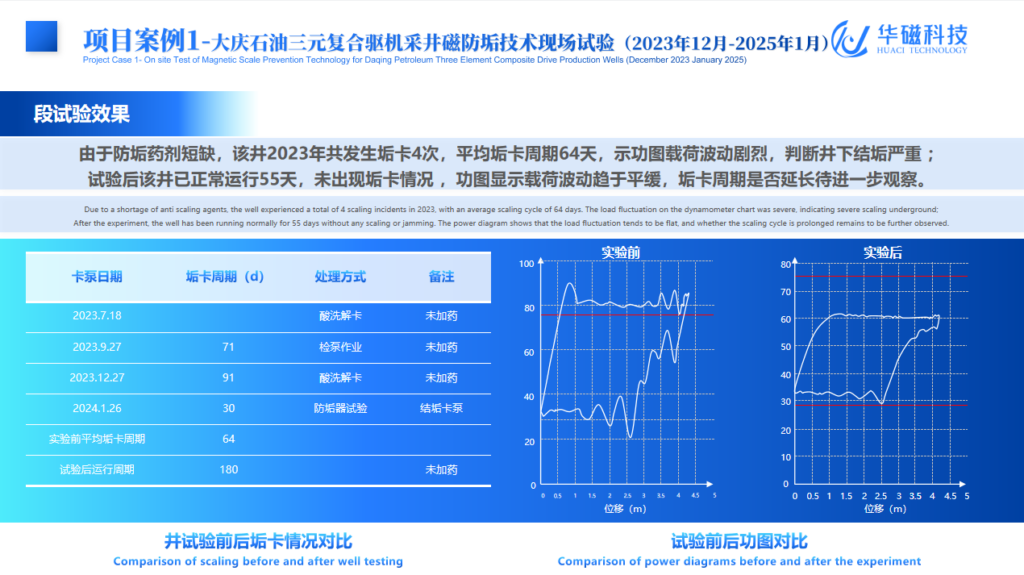1024x575 pixels.
Task: Click the '2023.12.27' table row date
Action: tap(97, 378)
